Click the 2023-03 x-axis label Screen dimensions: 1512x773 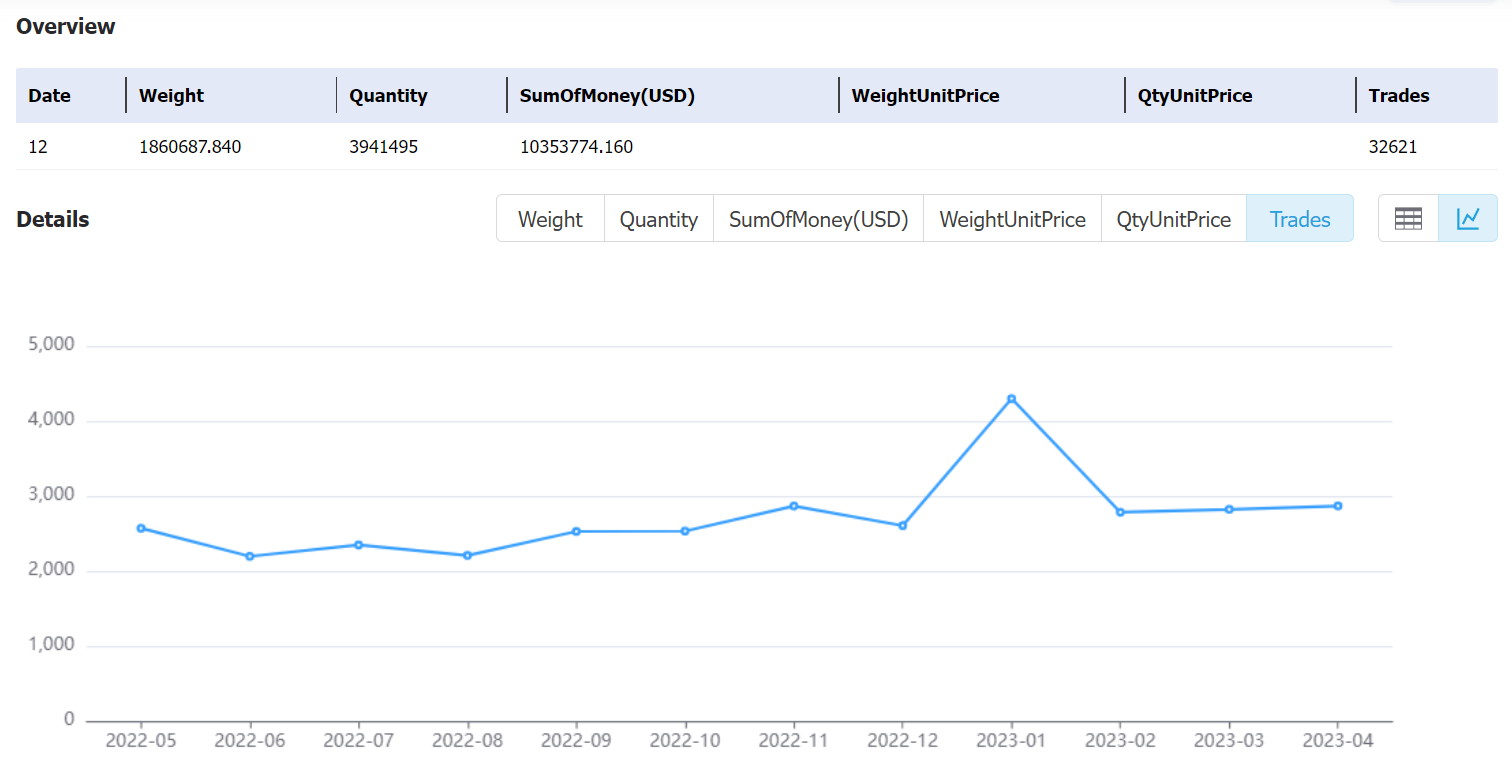tap(1229, 741)
